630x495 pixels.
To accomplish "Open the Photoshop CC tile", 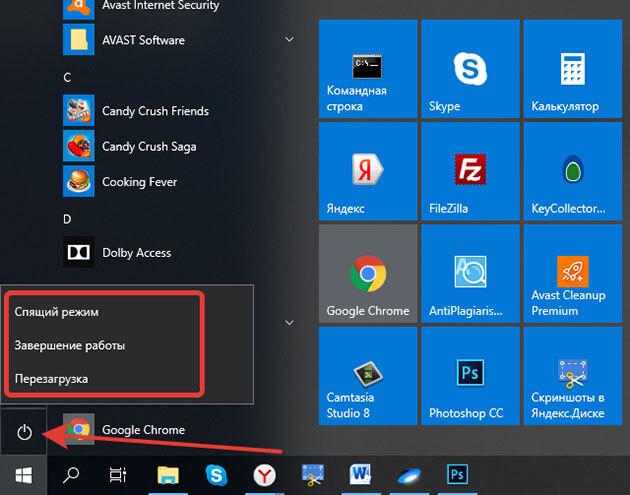I will click(470, 376).
